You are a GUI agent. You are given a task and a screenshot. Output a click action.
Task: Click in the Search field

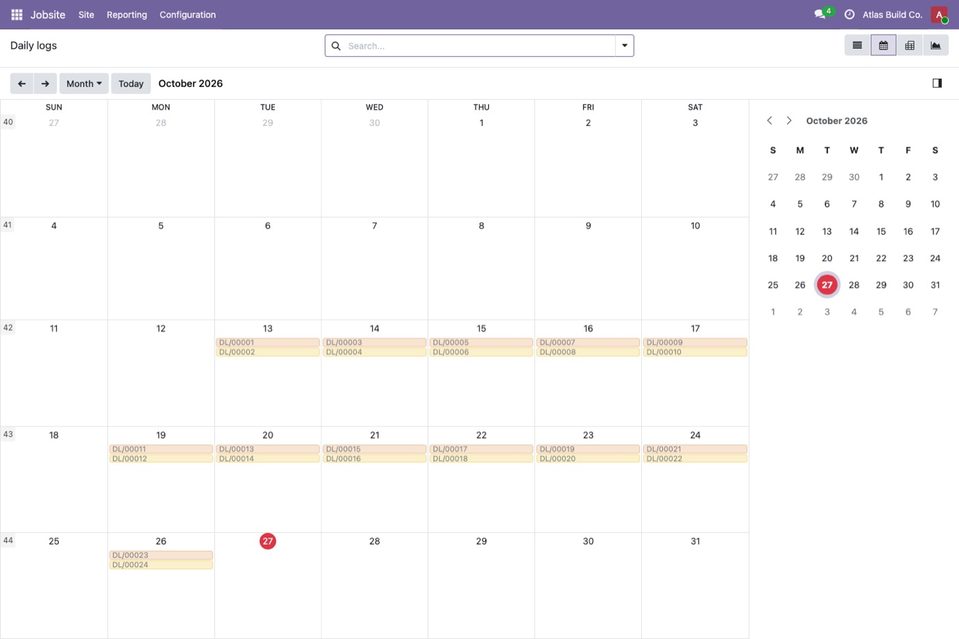[479, 46]
